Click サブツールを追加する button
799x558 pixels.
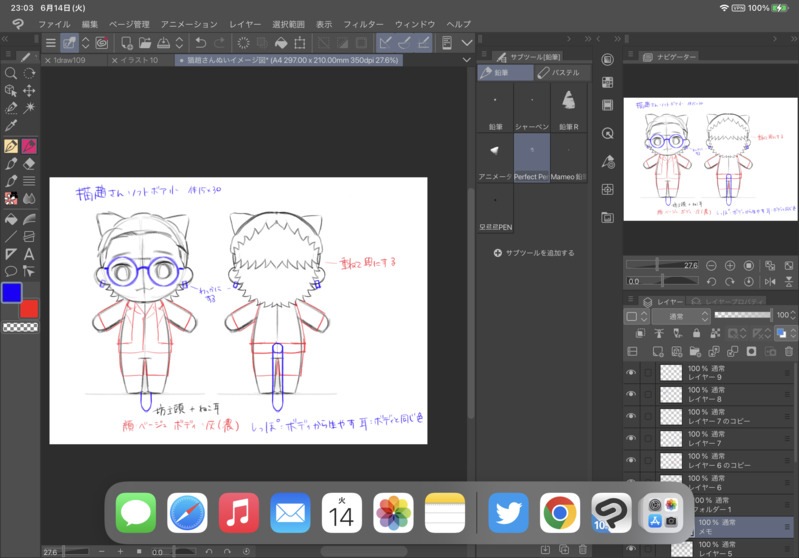point(534,253)
